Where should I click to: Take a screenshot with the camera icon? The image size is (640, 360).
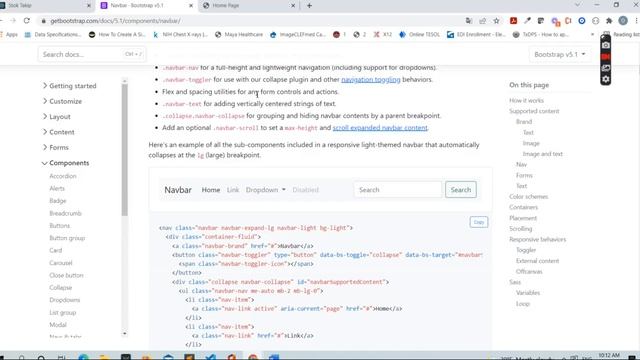[x=606, y=45]
